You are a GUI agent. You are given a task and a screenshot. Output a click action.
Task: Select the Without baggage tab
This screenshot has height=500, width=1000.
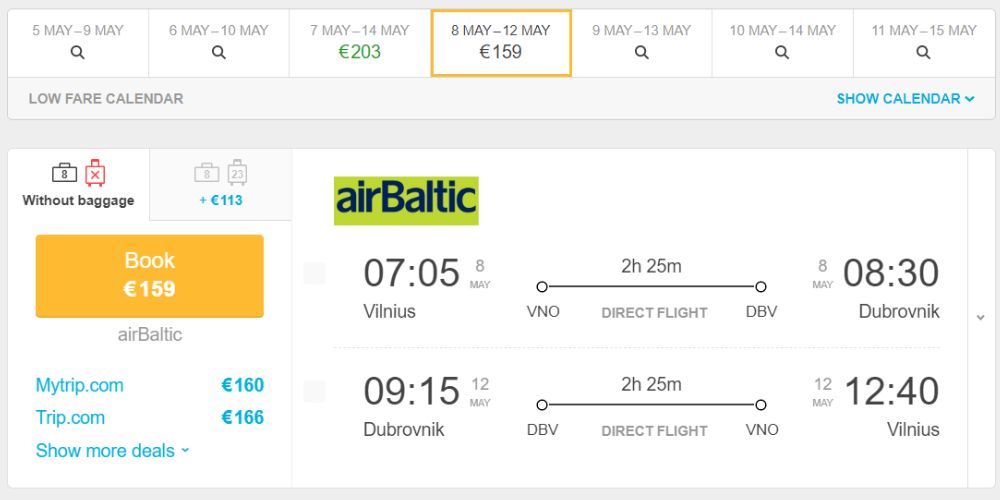pos(78,184)
